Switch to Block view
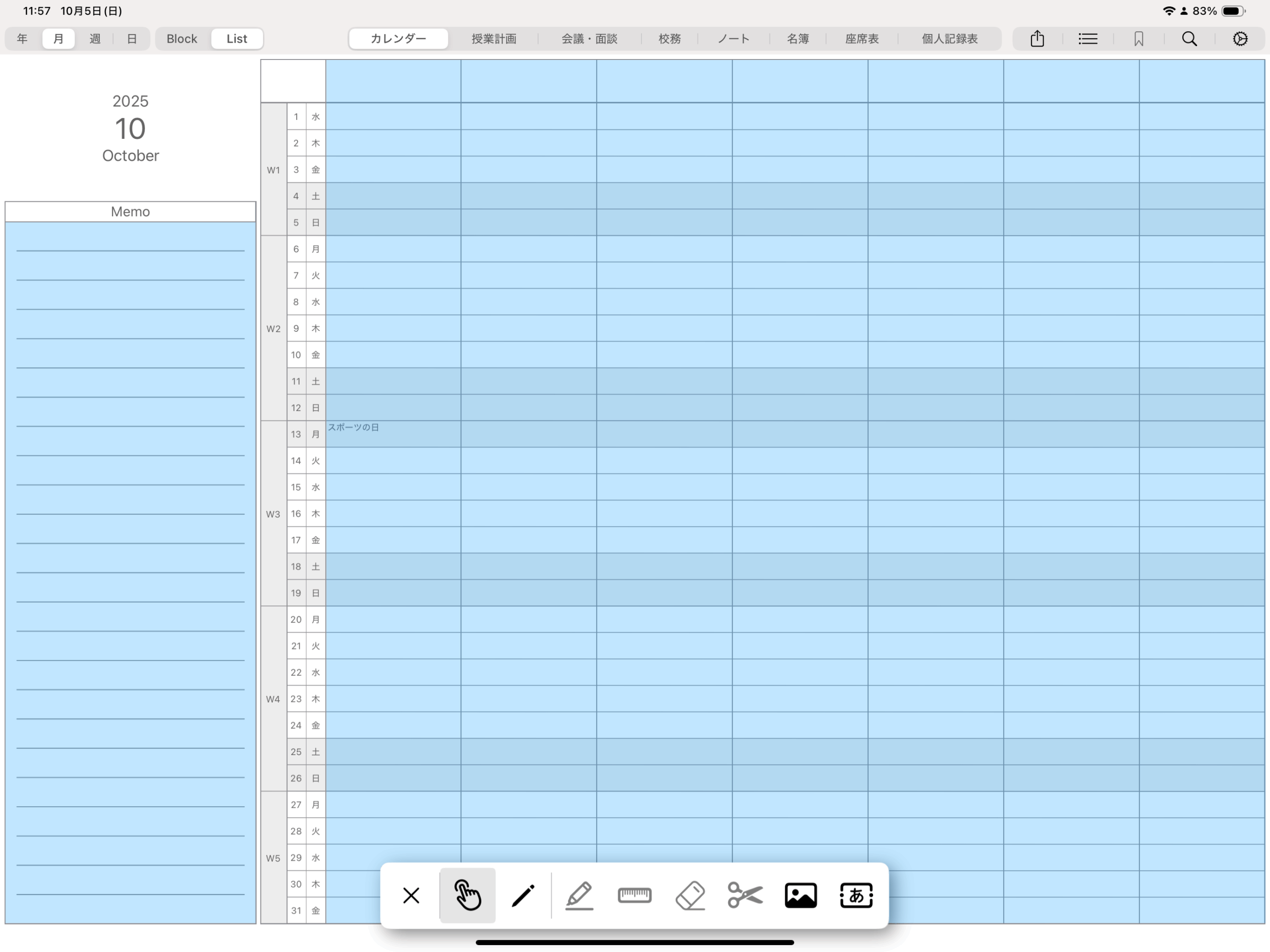The height and width of the screenshot is (952, 1270). pyautogui.click(x=182, y=39)
